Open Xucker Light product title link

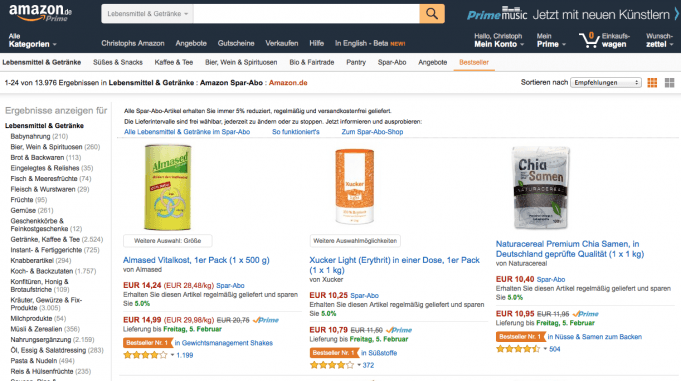[x=394, y=265]
